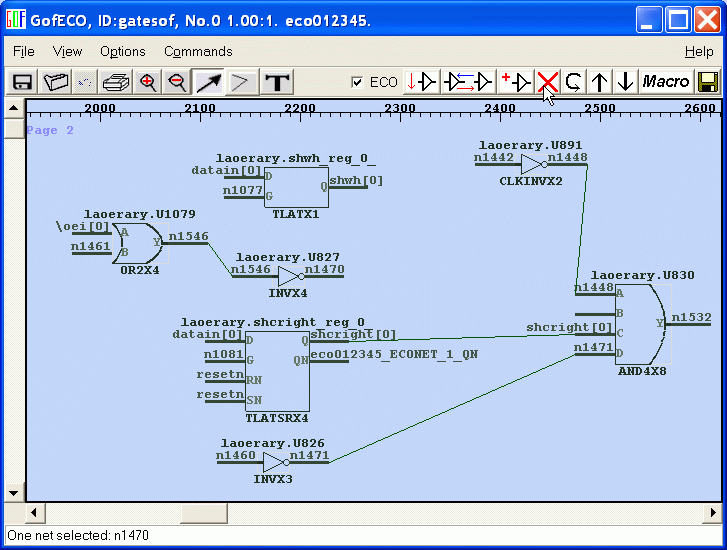Open the Options menu
Screen dimensions: 727x550
(x=122, y=51)
